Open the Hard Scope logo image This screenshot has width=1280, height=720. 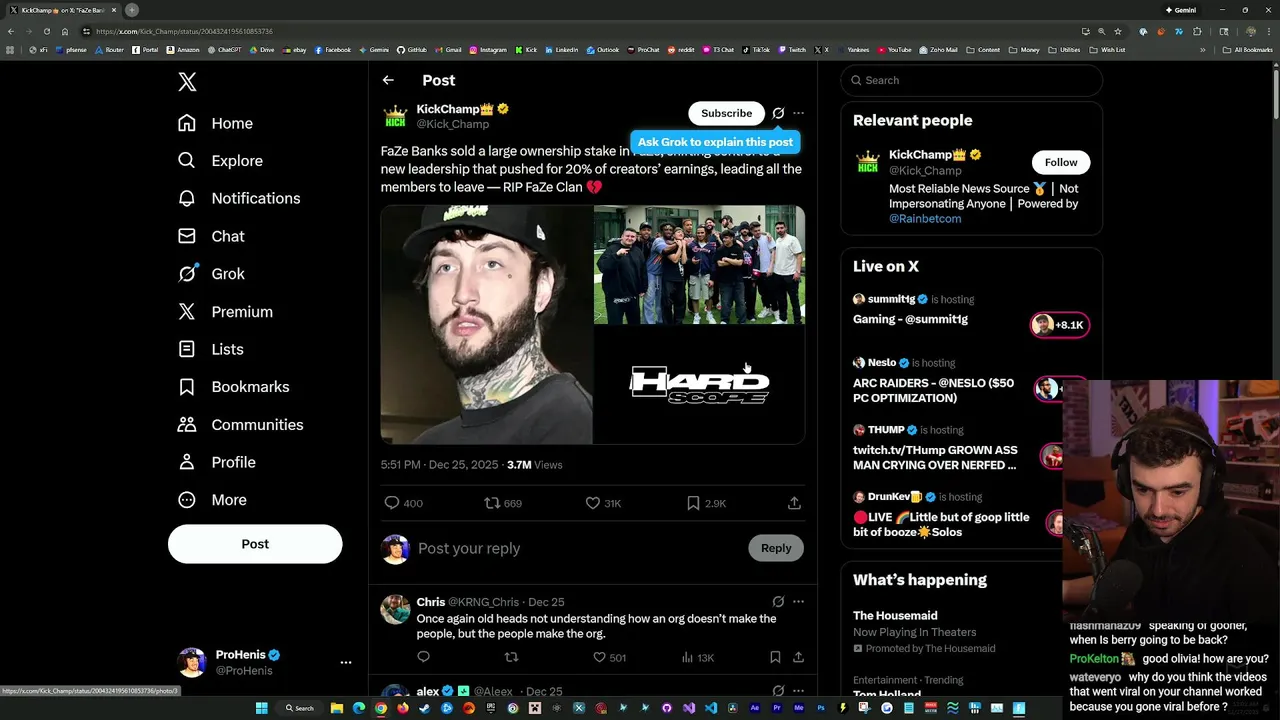tap(699, 385)
